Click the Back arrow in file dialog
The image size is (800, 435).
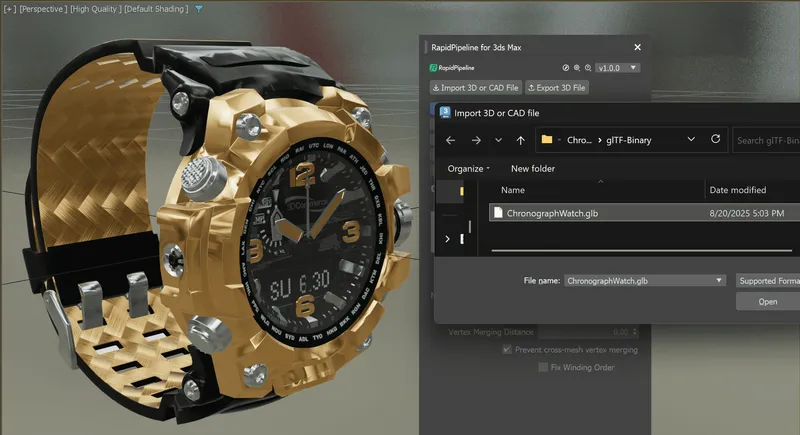click(x=450, y=140)
